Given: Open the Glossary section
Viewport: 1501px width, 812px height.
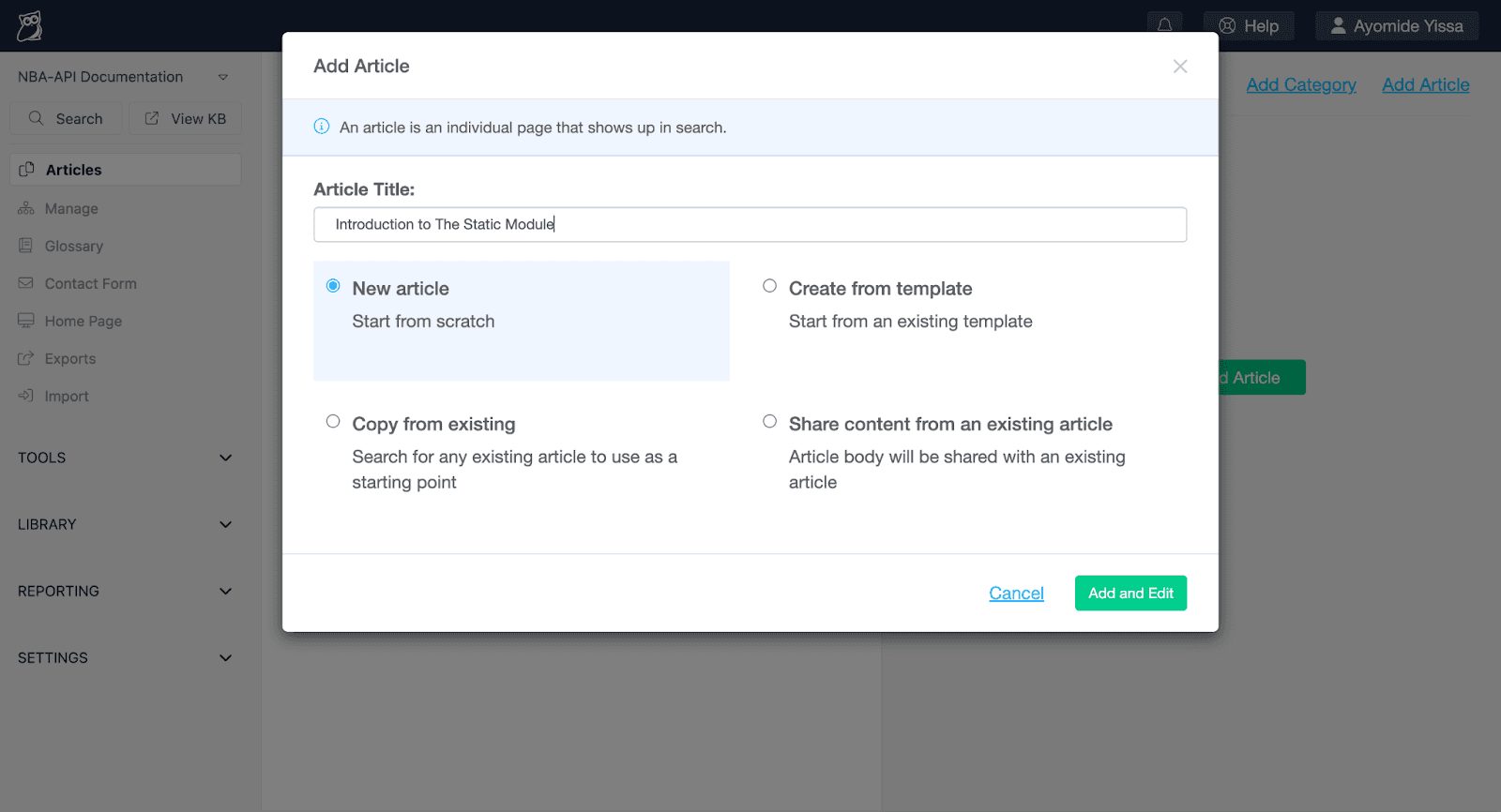Looking at the screenshot, I should (74, 246).
